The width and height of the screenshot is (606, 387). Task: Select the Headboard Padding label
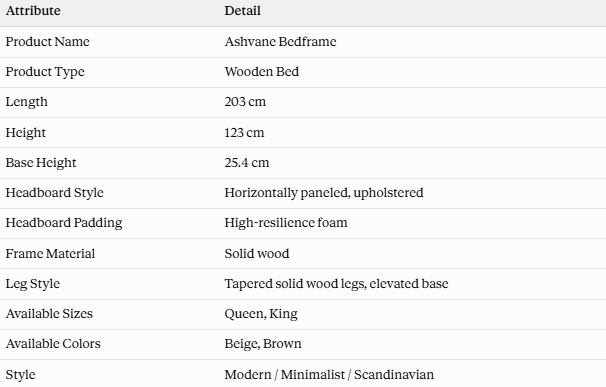(x=64, y=223)
